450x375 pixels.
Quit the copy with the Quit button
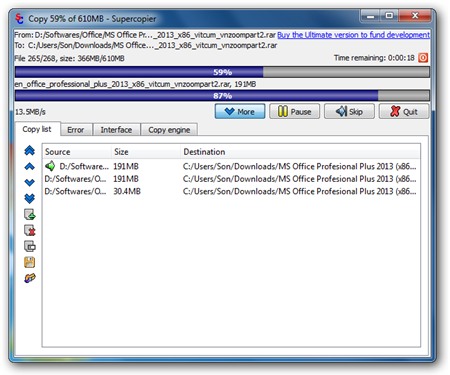(404, 111)
